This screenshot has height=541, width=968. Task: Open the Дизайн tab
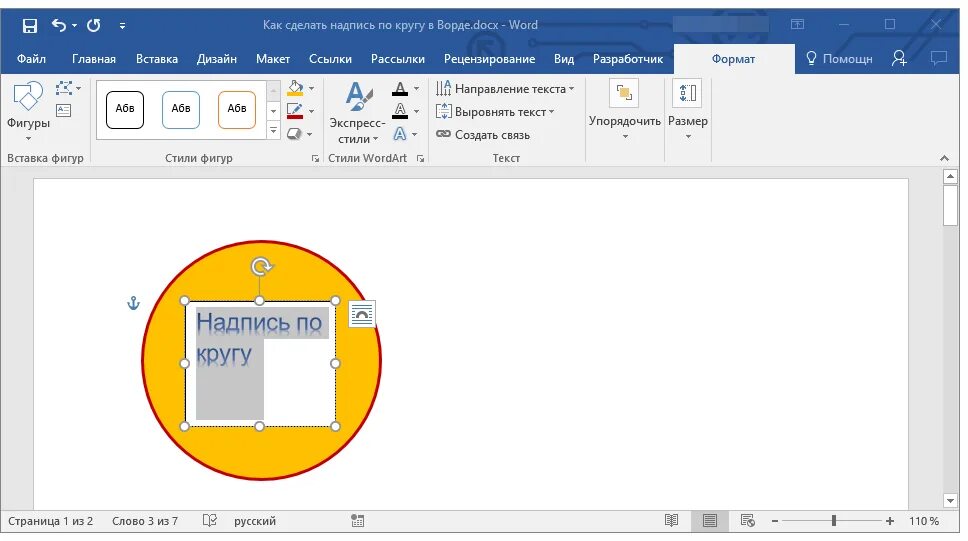pos(217,59)
